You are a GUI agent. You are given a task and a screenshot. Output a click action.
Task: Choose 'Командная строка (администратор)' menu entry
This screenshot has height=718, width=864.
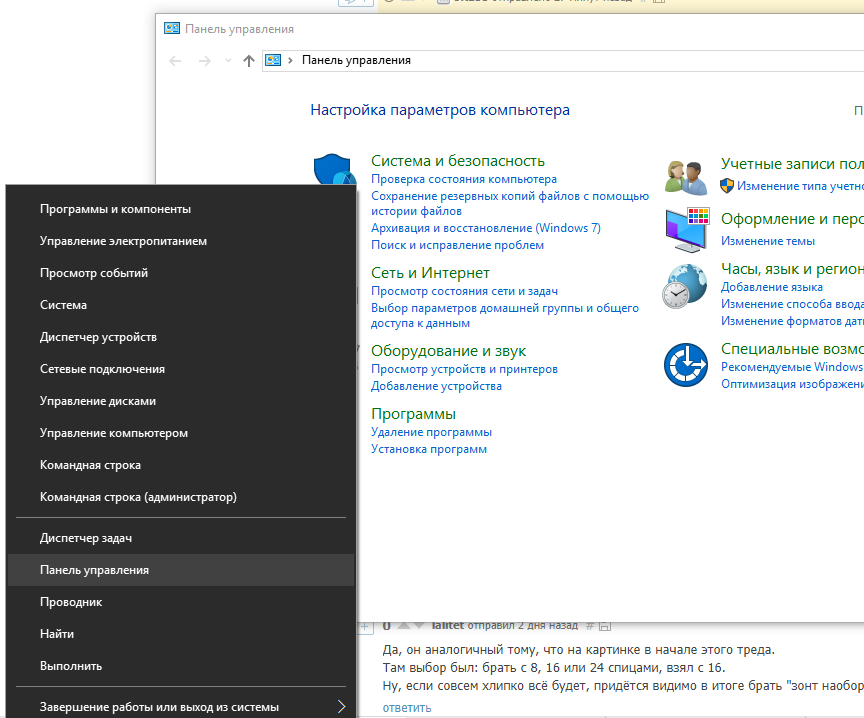[x=138, y=497]
